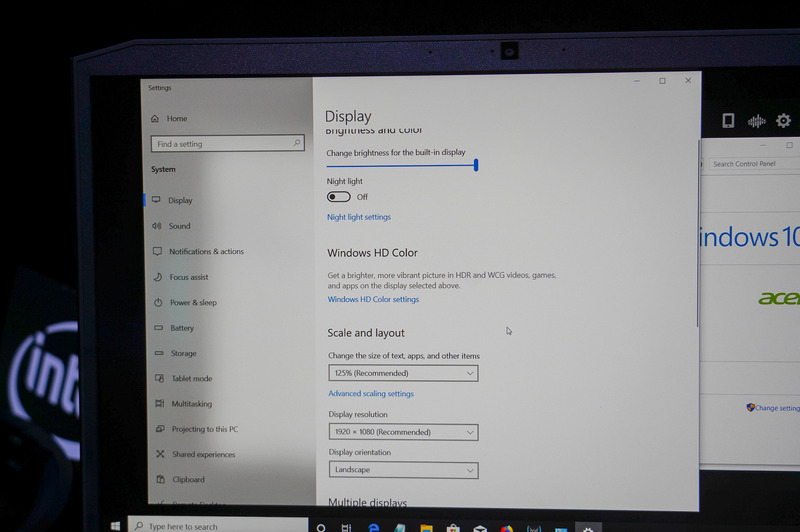
Task: Click the taskbar Type here to search box
Action: [218, 526]
